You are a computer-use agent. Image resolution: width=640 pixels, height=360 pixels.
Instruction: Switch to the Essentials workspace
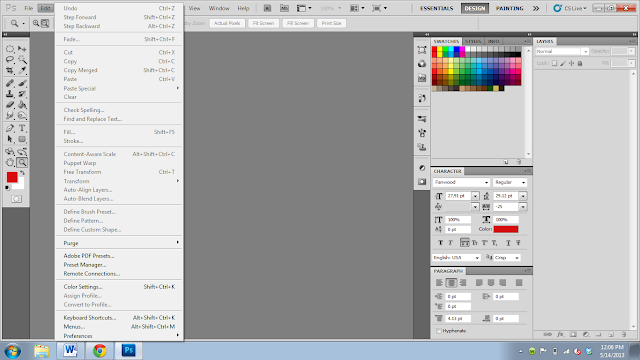(x=437, y=8)
